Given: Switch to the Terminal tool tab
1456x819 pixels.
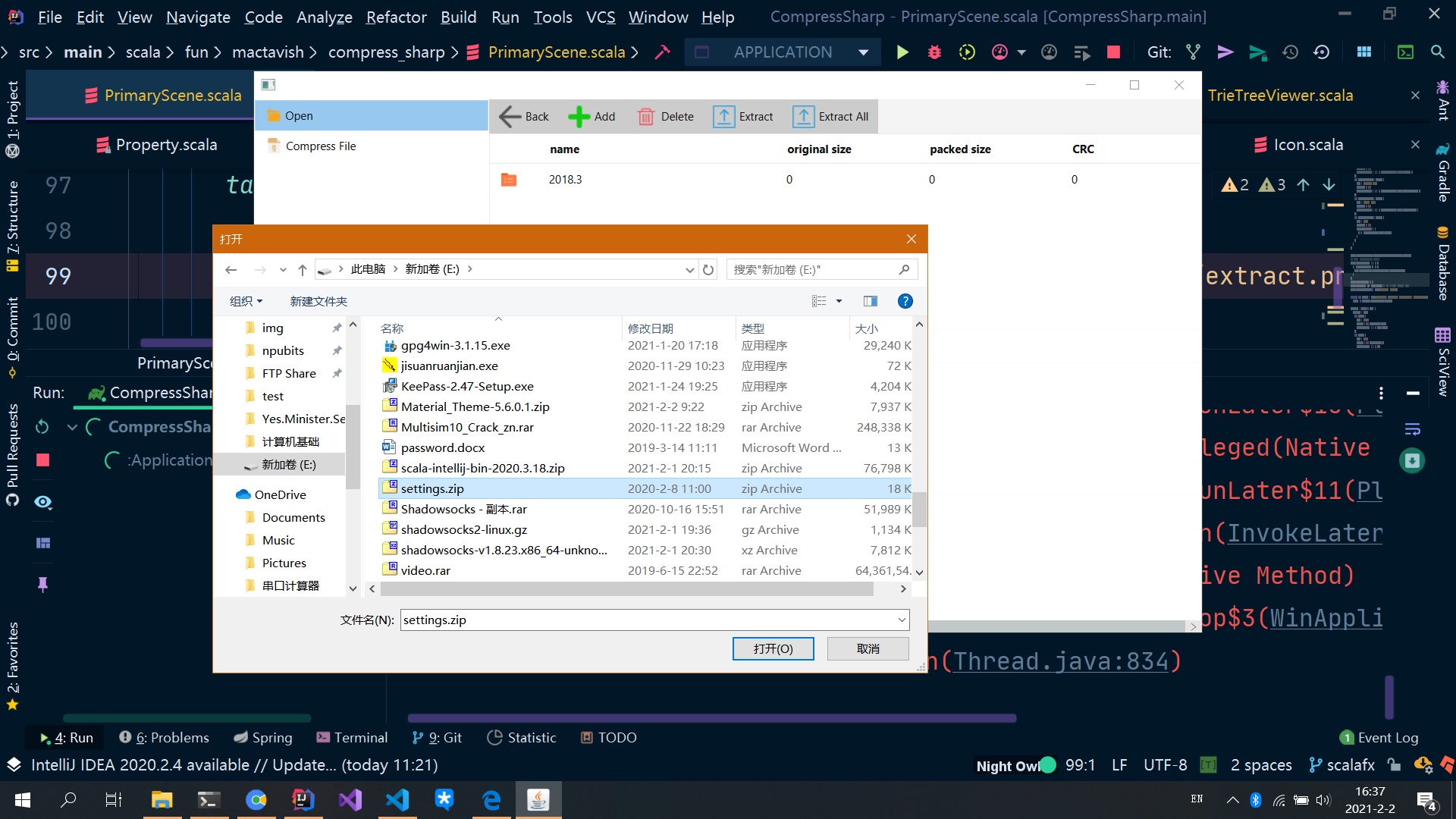Looking at the screenshot, I should 352,738.
